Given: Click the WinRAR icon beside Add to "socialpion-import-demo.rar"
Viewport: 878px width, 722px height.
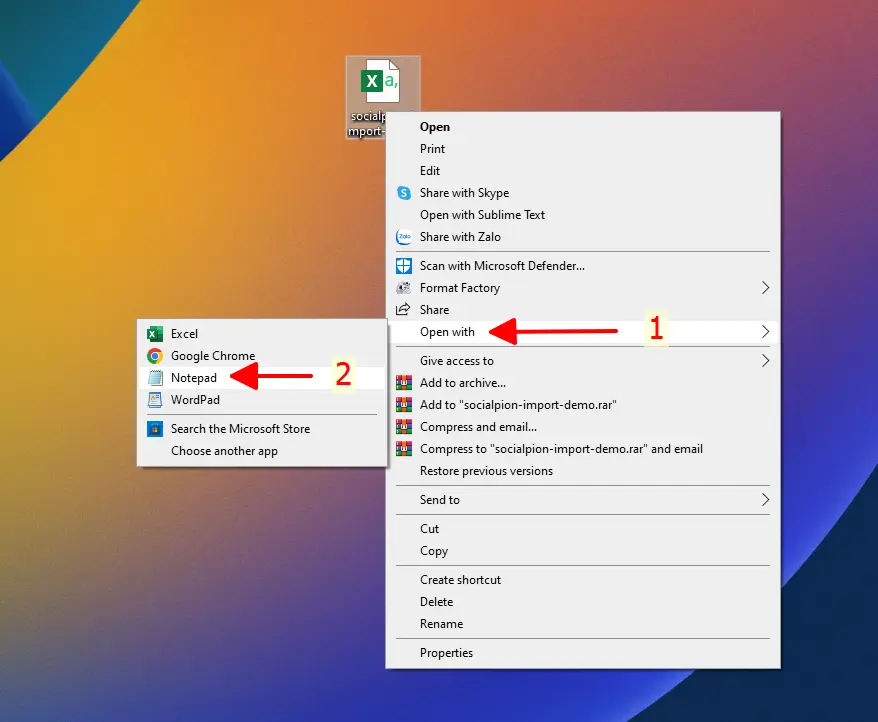Looking at the screenshot, I should [404, 404].
